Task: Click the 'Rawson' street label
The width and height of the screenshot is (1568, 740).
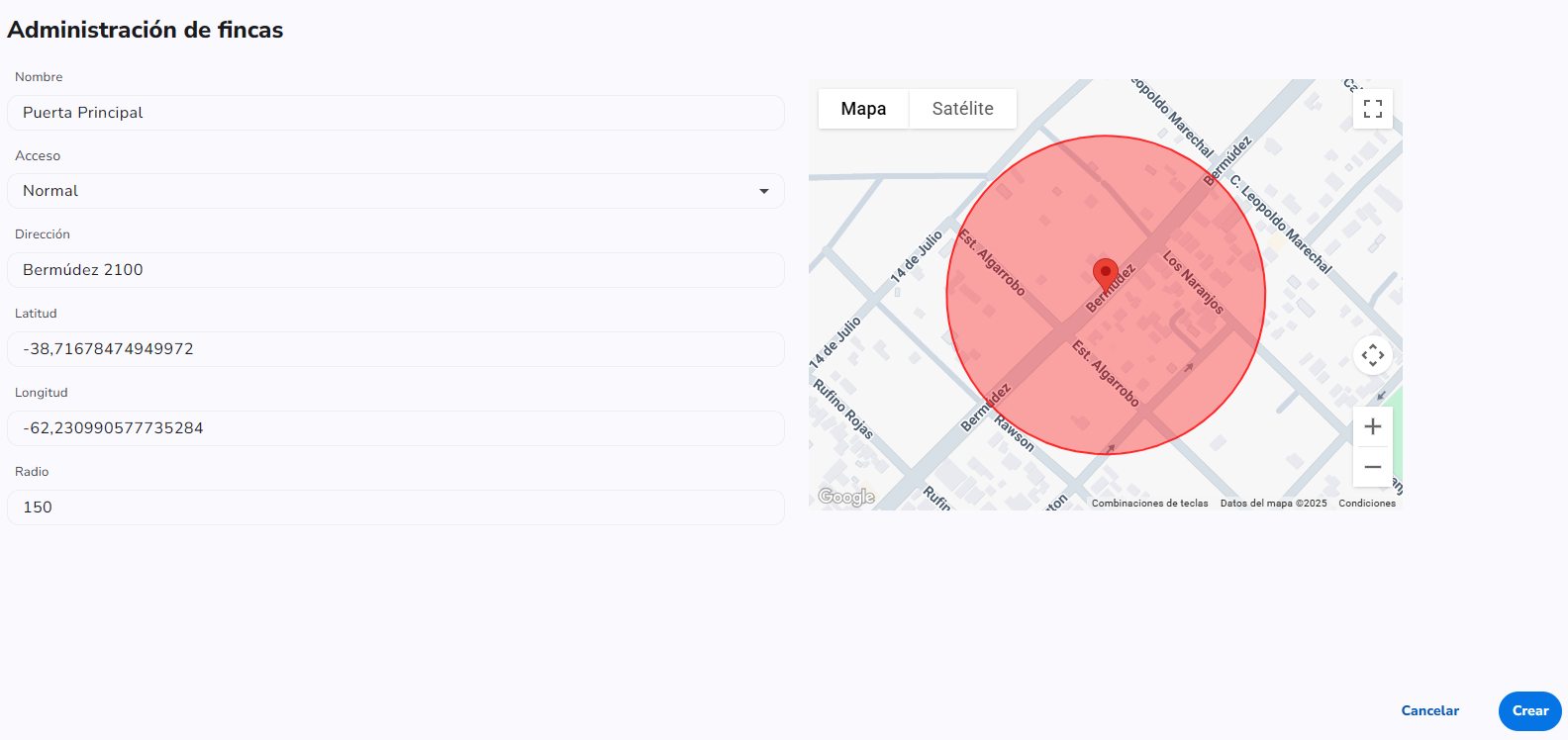Action: pyautogui.click(x=1015, y=434)
